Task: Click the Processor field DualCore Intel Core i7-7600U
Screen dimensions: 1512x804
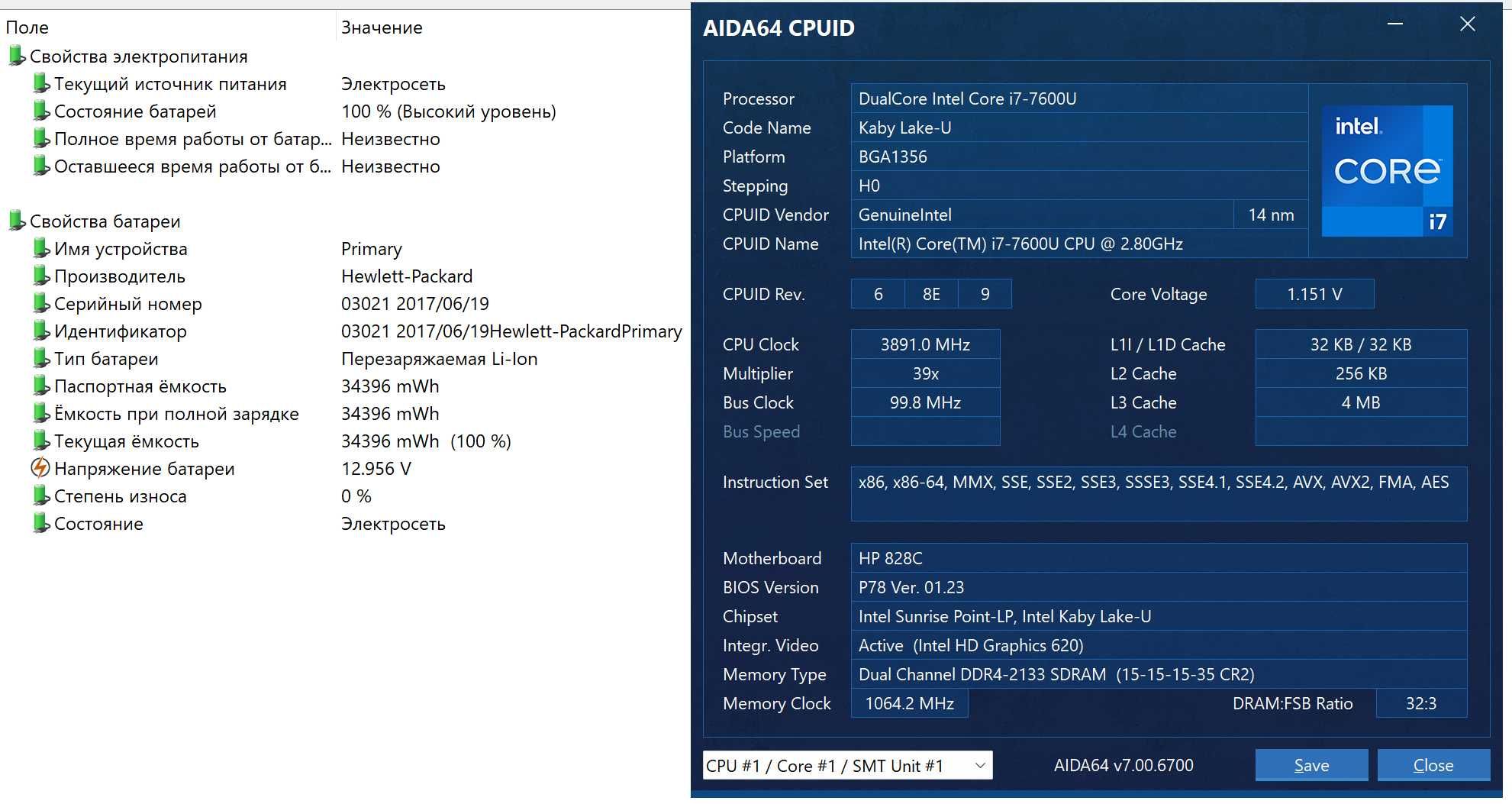Action: (x=1079, y=98)
